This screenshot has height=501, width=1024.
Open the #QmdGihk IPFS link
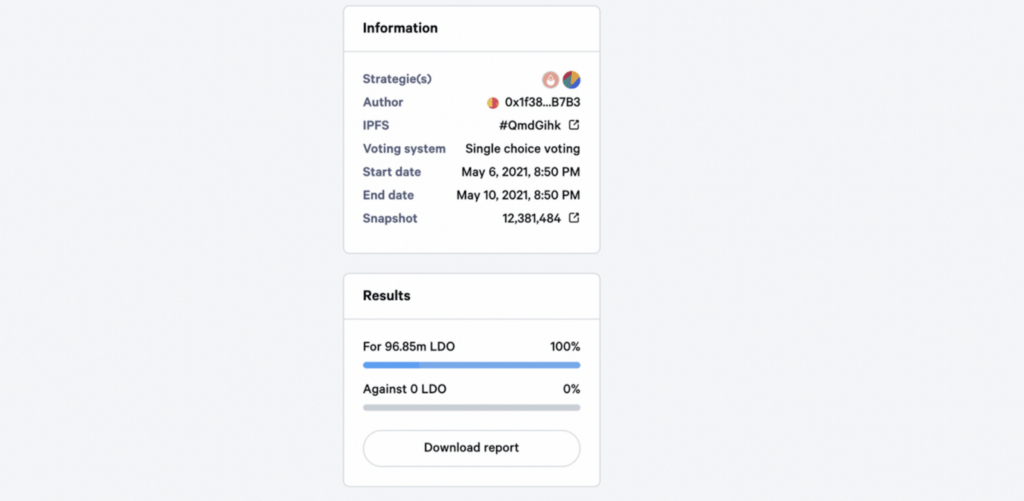[x=529, y=125]
